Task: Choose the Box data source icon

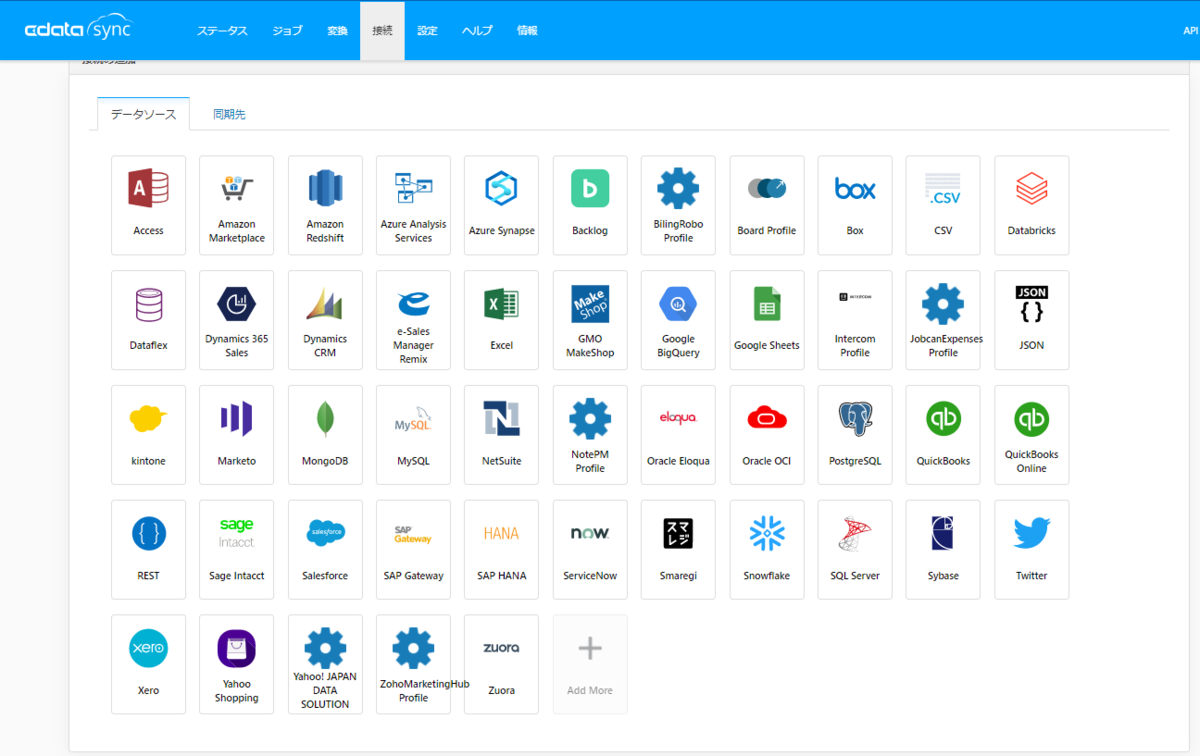Action: (x=855, y=205)
